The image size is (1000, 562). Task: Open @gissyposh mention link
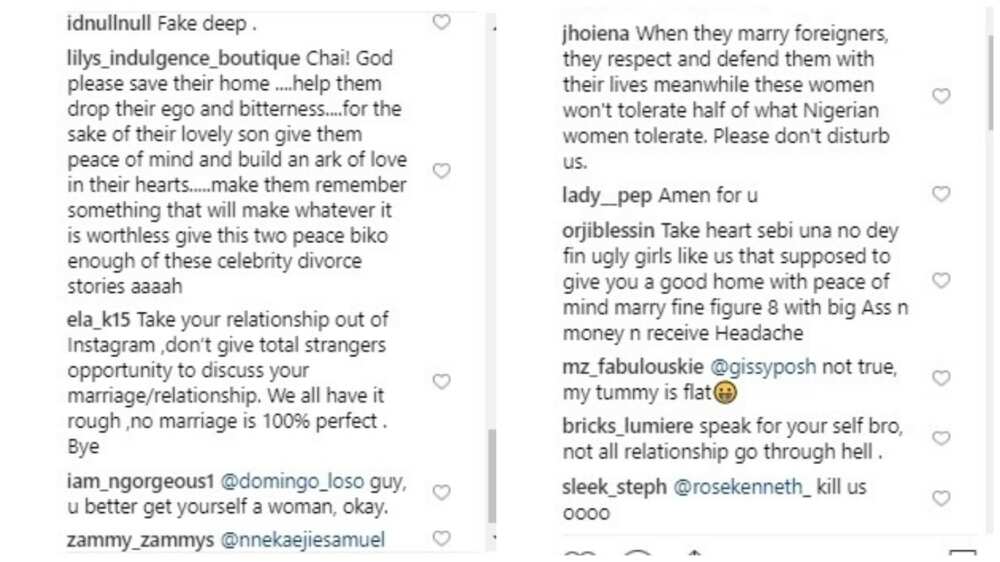[763, 367]
